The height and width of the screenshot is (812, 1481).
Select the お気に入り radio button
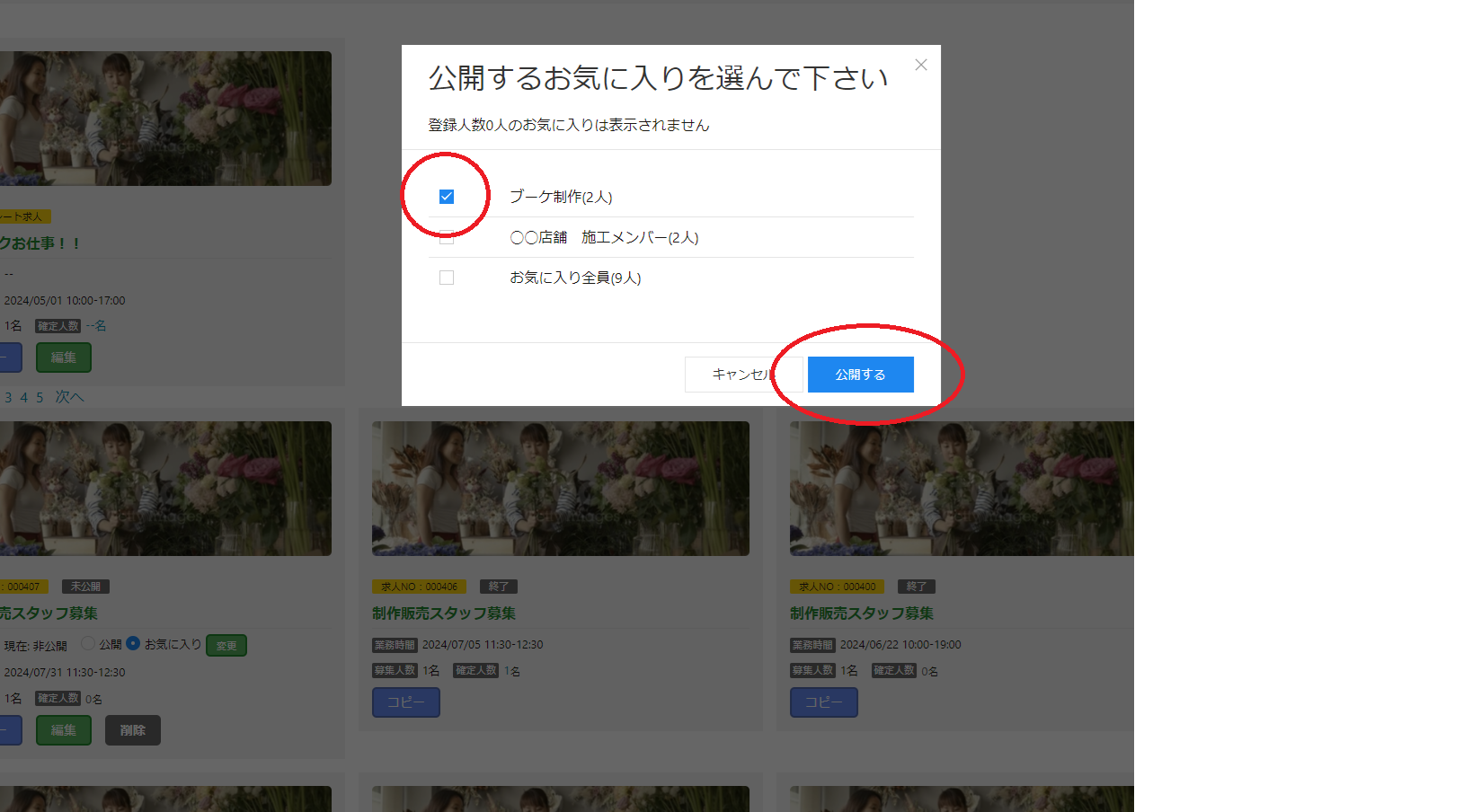(x=133, y=643)
